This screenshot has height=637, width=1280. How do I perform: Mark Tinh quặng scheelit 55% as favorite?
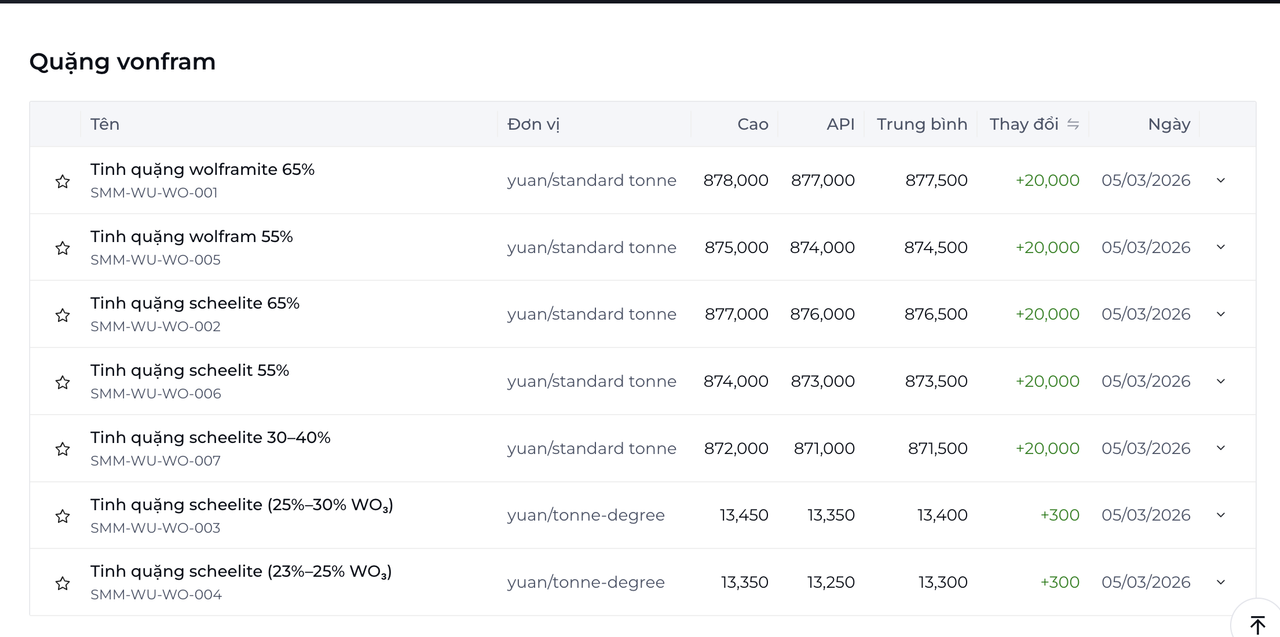point(62,382)
